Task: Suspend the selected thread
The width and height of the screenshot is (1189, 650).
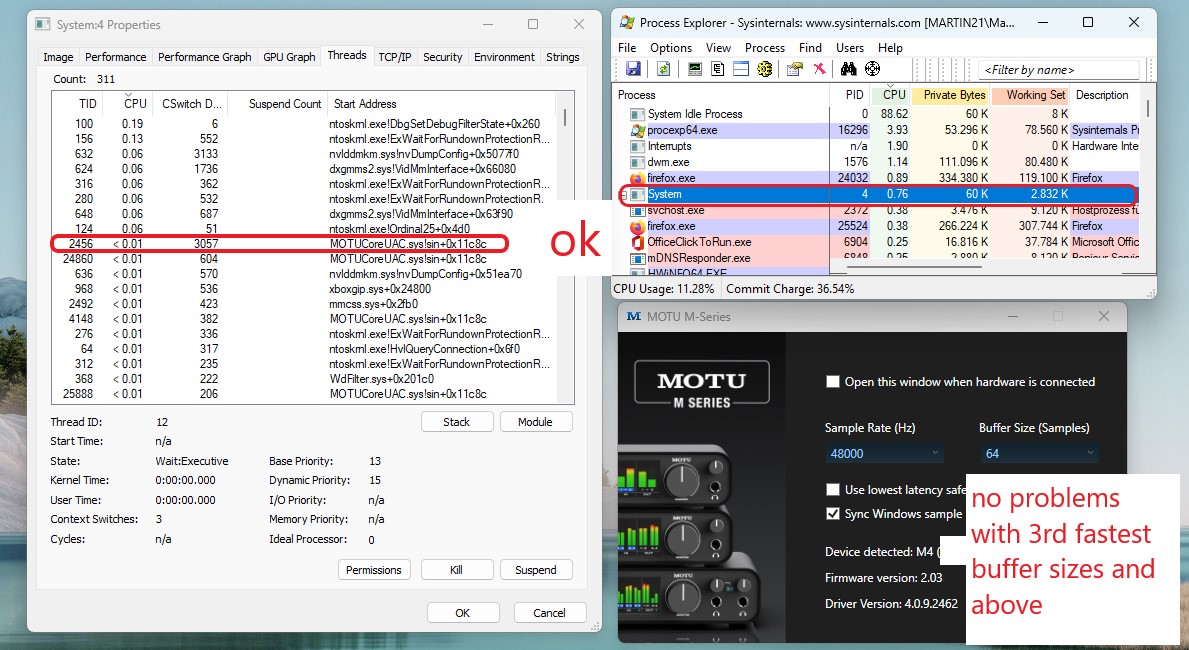Action: [x=535, y=570]
